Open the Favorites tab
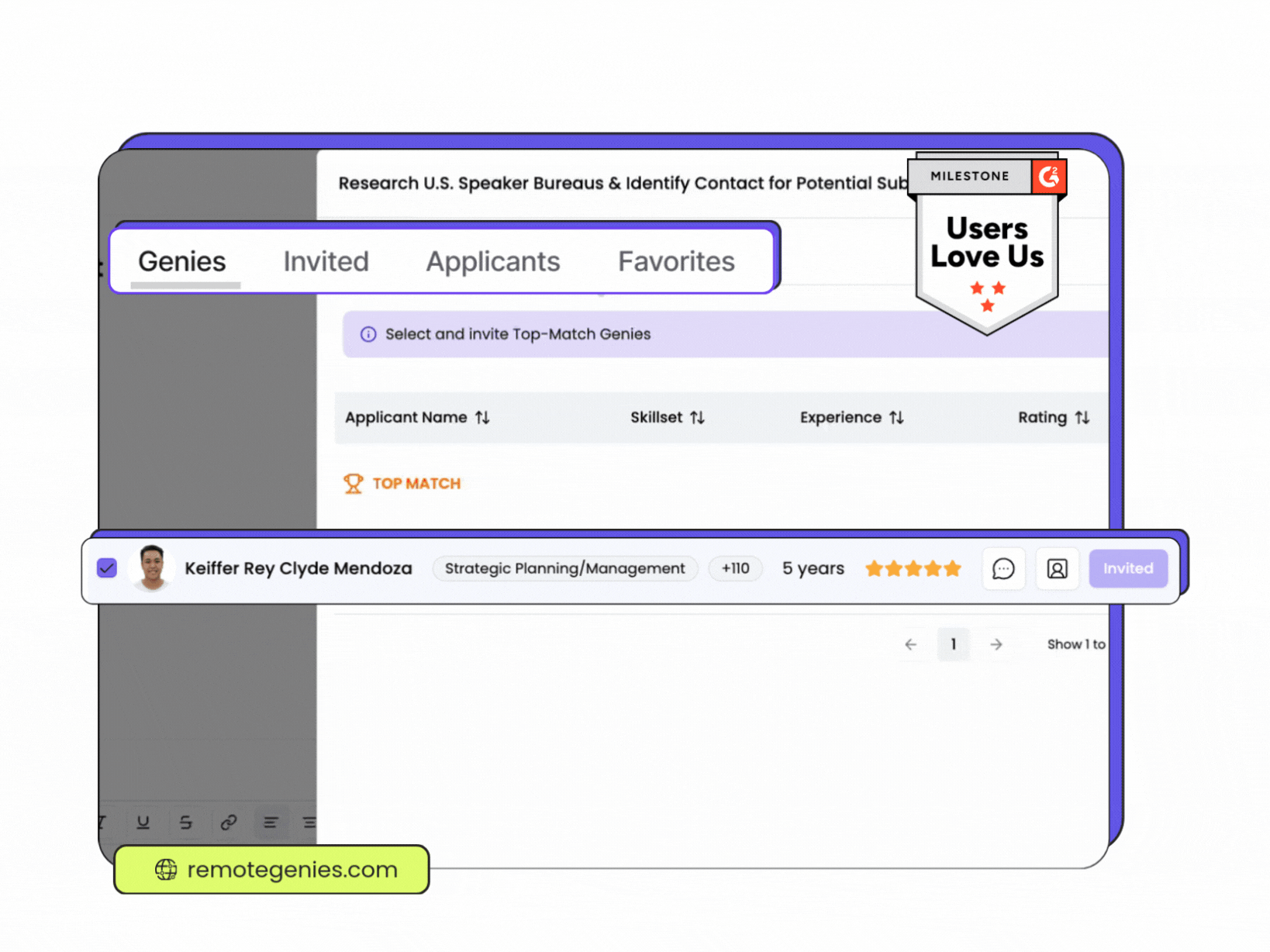The height and width of the screenshot is (952, 1270). pyautogui.click(x=675, y=261)
